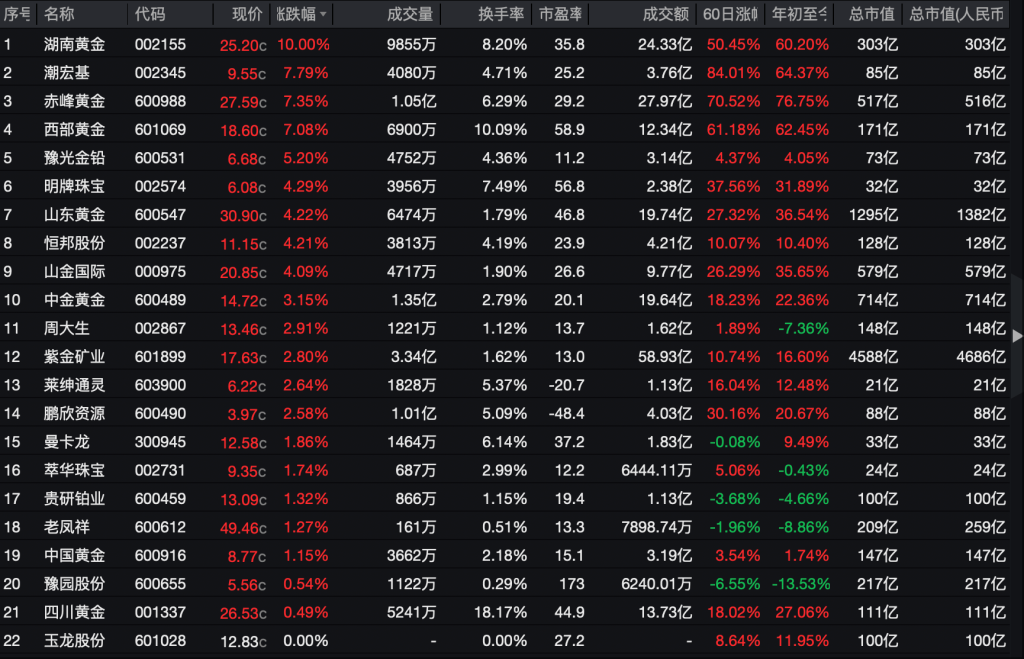
Task: Sort by 成交额 column header
Action: click(x=666, y=15)
